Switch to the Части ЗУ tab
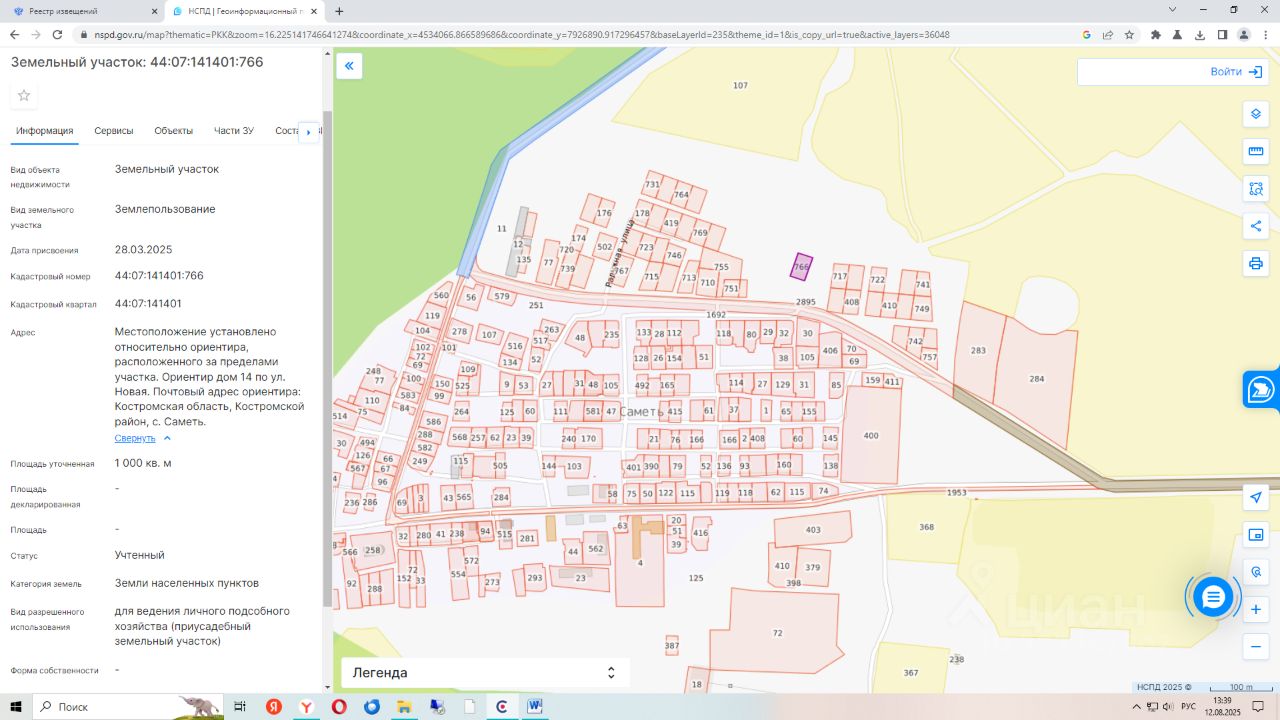1280x720 pixels. (234, 131)
